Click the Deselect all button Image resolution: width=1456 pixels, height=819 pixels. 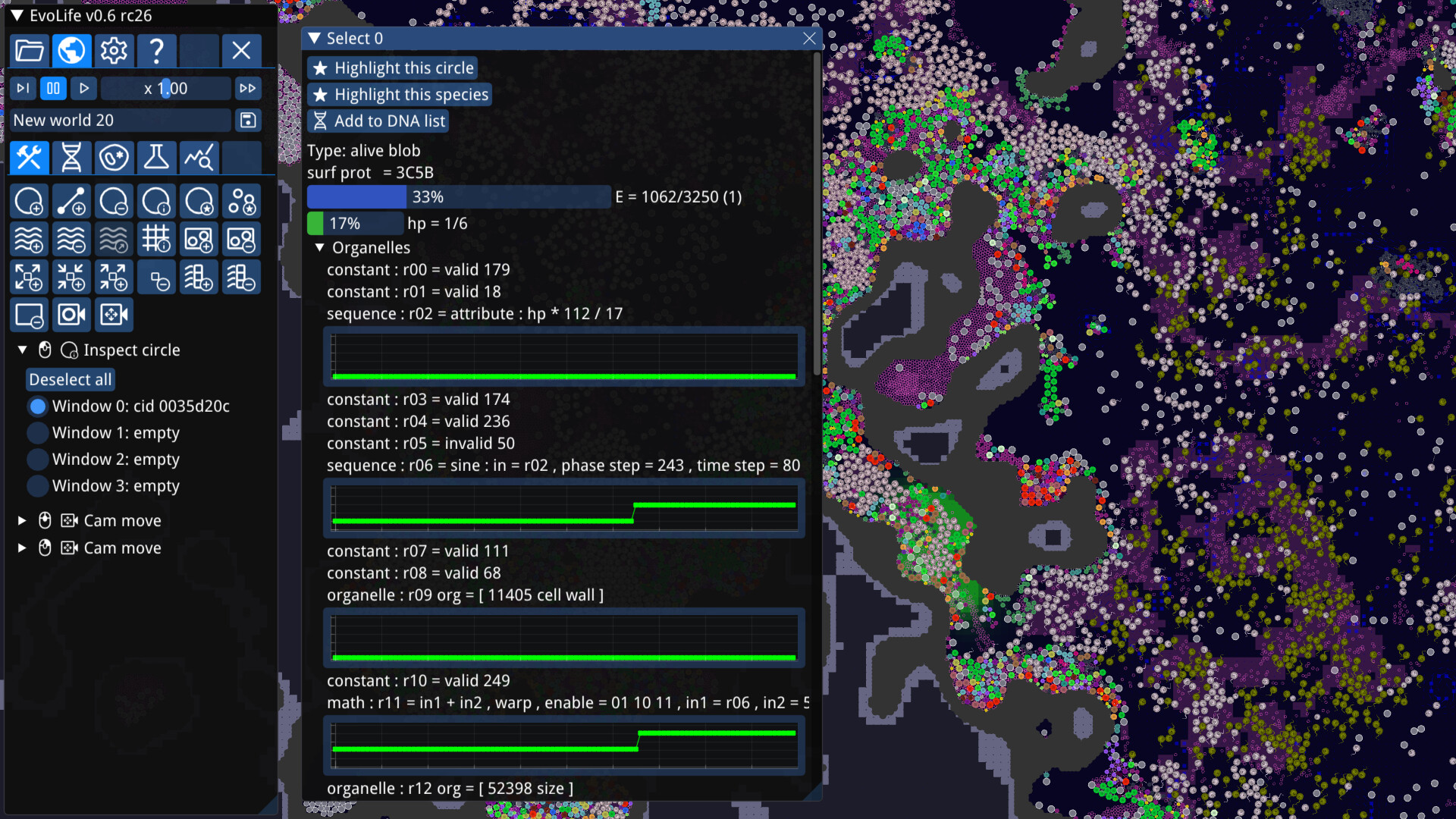[x=70, y=379]
